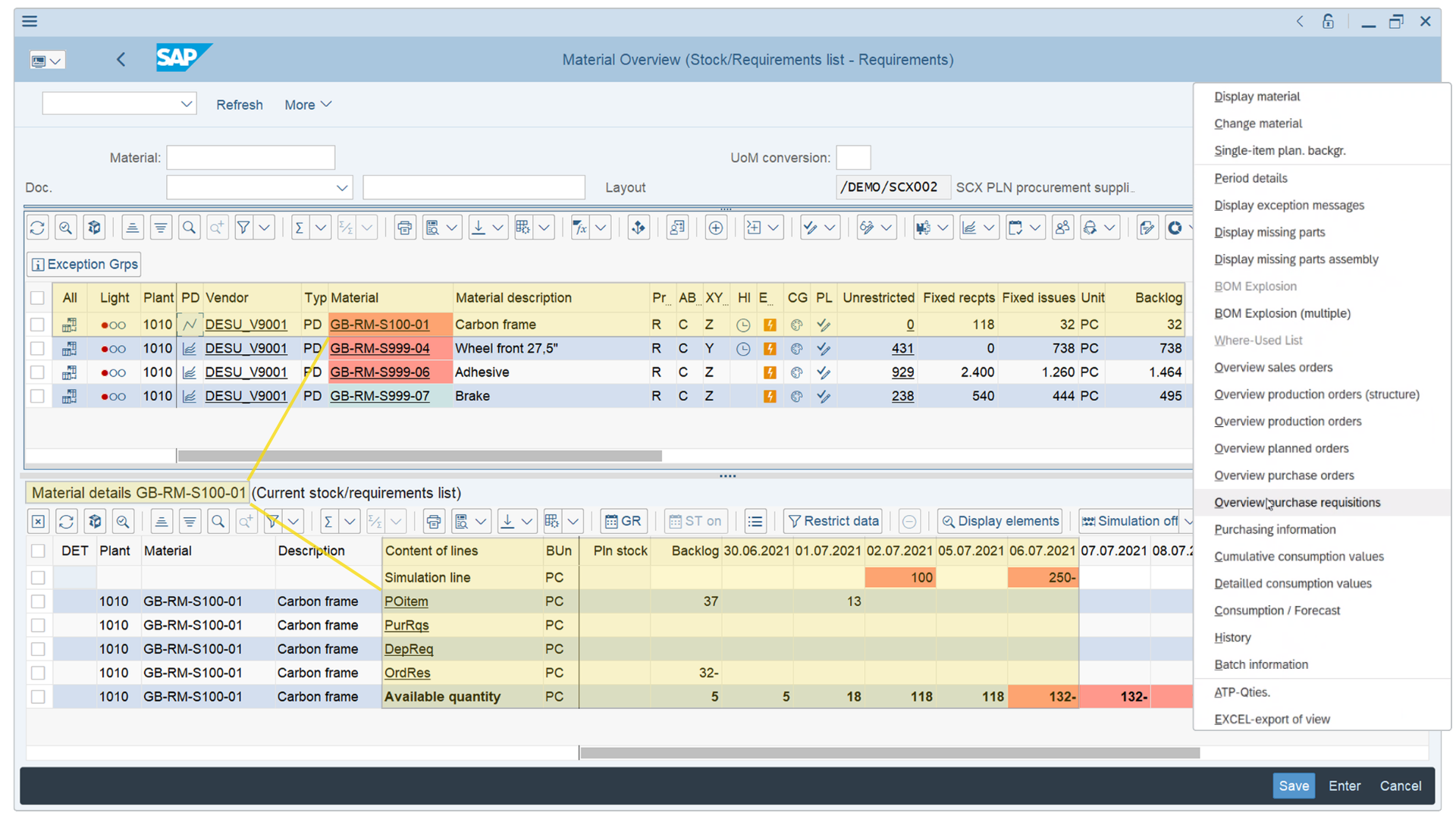The height and width of the screenshot is (819, 1456).
Task: Check the checkbox on the POitem row
Action: click(37, 601)
